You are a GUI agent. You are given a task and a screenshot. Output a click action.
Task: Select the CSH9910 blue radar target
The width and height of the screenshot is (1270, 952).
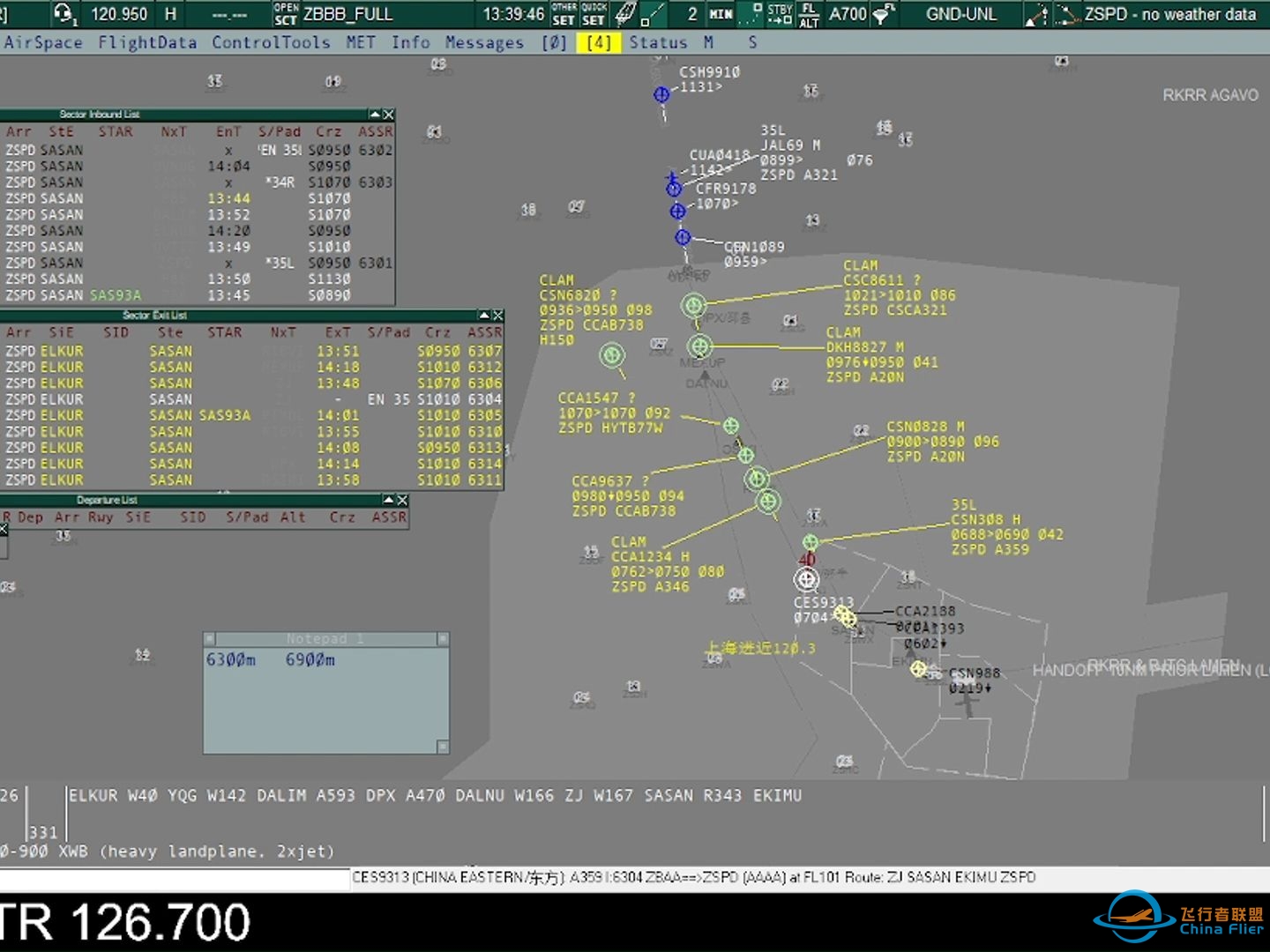[661, 94]
